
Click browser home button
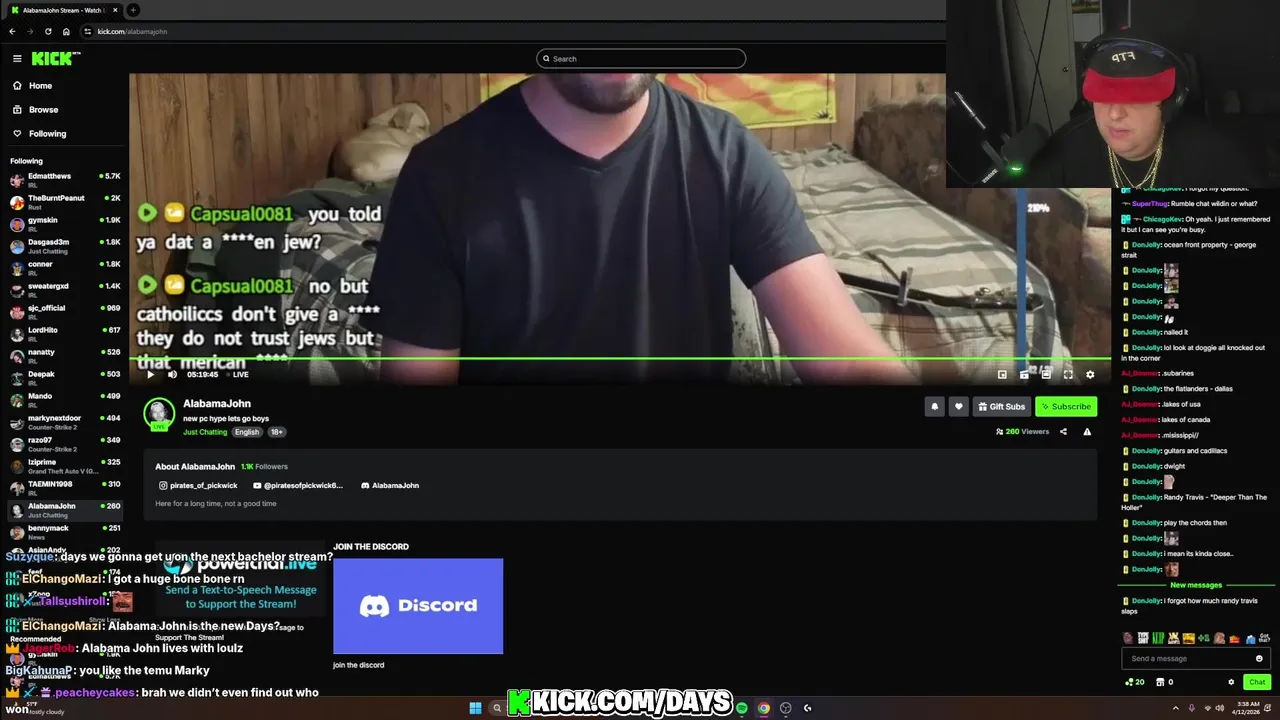[66, 31]
